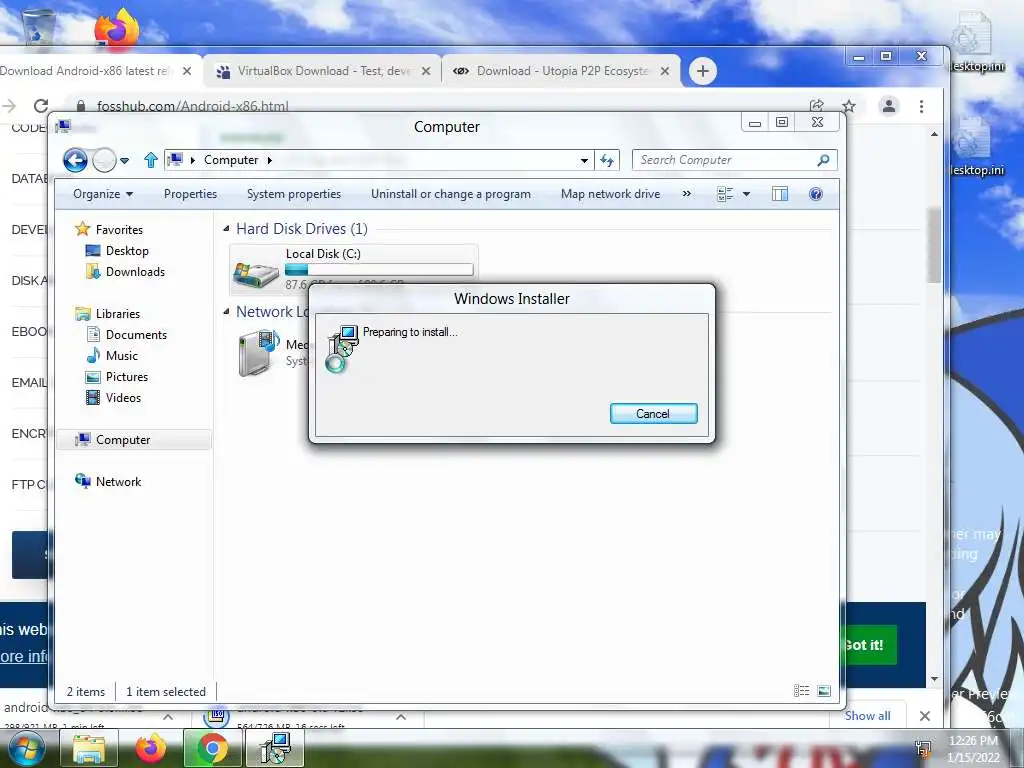Refresh the Computer folder view
The width and height of the screenshot is (1024, 768).
(607, 160)
